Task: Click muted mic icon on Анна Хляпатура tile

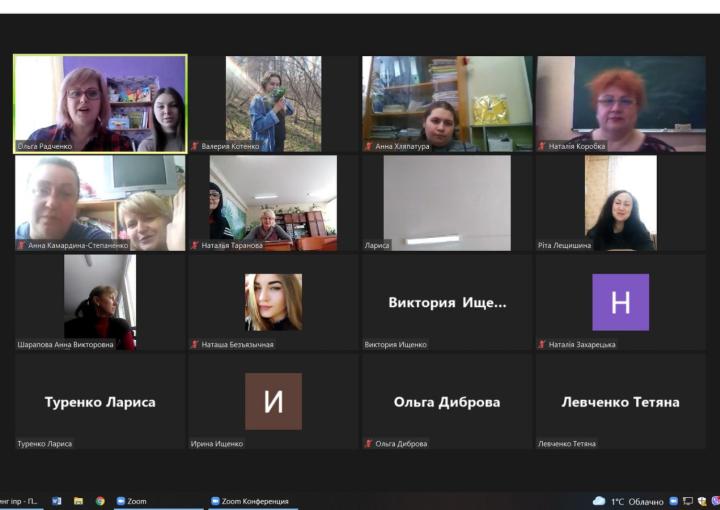Action: [368, 146]
